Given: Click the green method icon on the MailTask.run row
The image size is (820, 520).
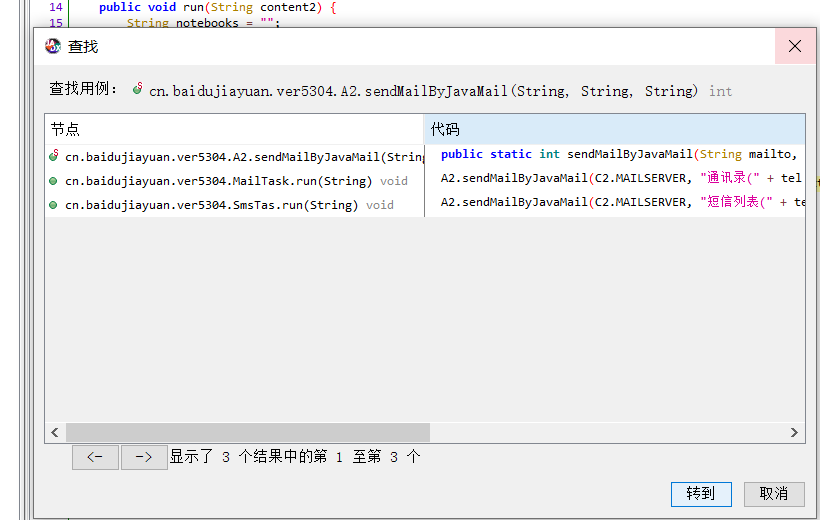Looking at the screenshot, I should (x=53, y=181).
